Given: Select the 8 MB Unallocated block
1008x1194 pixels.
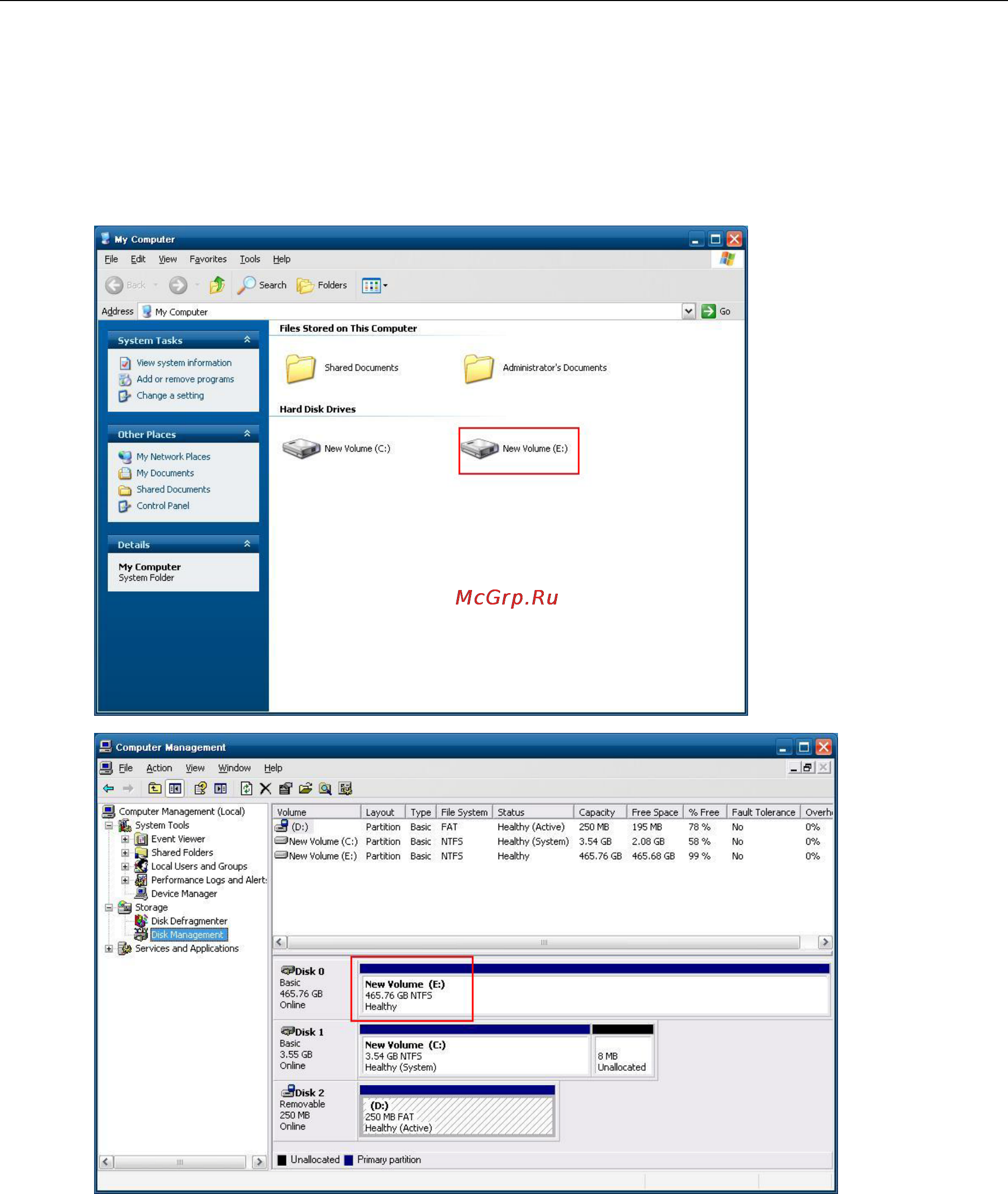Looking at the screenshot, I should pyautogui.click(x=623, y=1050).
